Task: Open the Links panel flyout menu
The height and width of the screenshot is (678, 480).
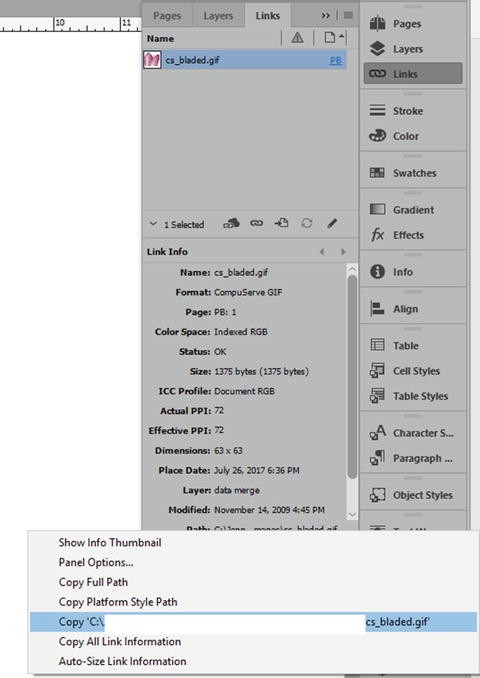Action: tap(348, 16)
